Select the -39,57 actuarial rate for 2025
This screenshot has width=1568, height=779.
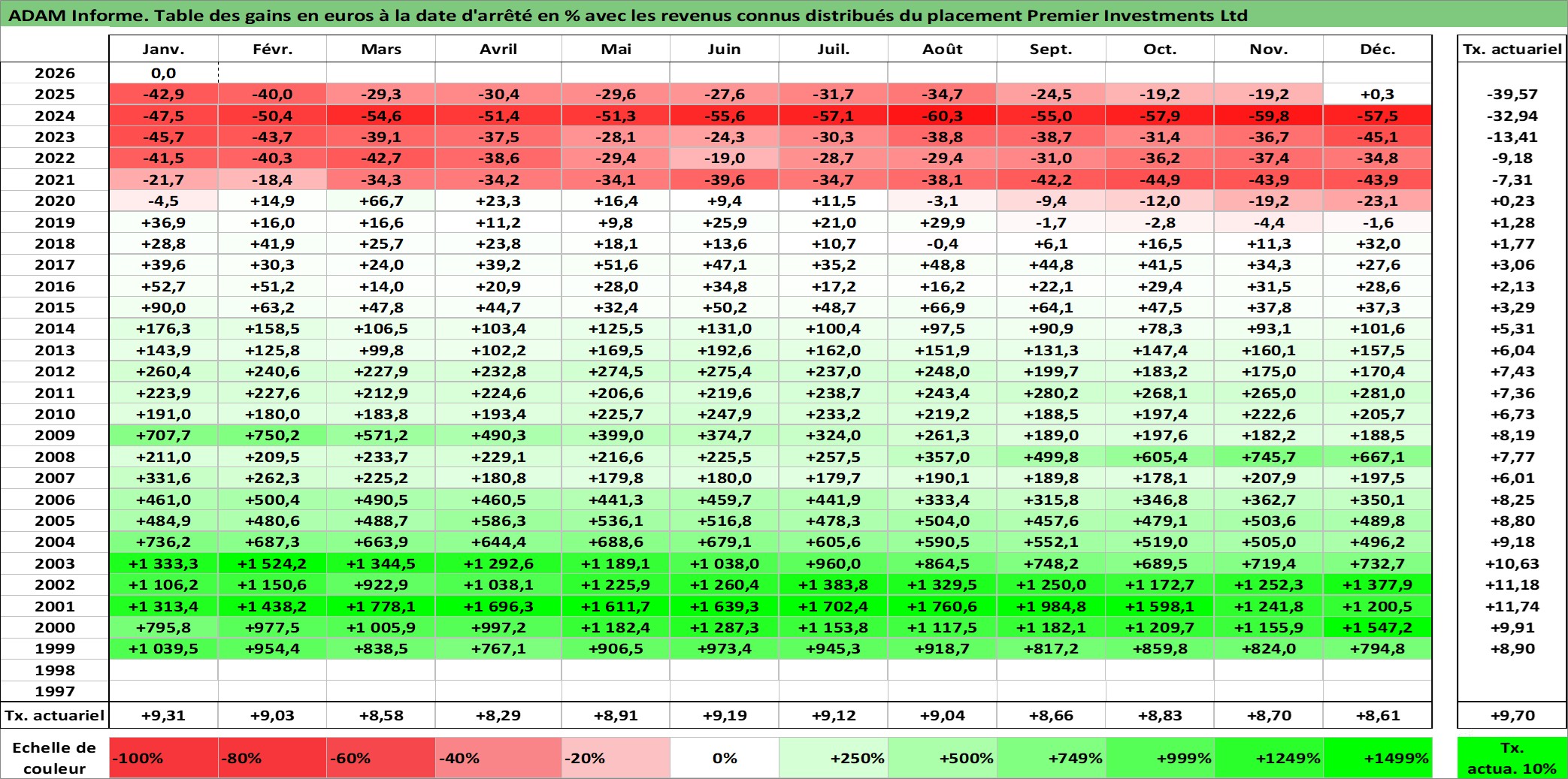pos(1512,94)
